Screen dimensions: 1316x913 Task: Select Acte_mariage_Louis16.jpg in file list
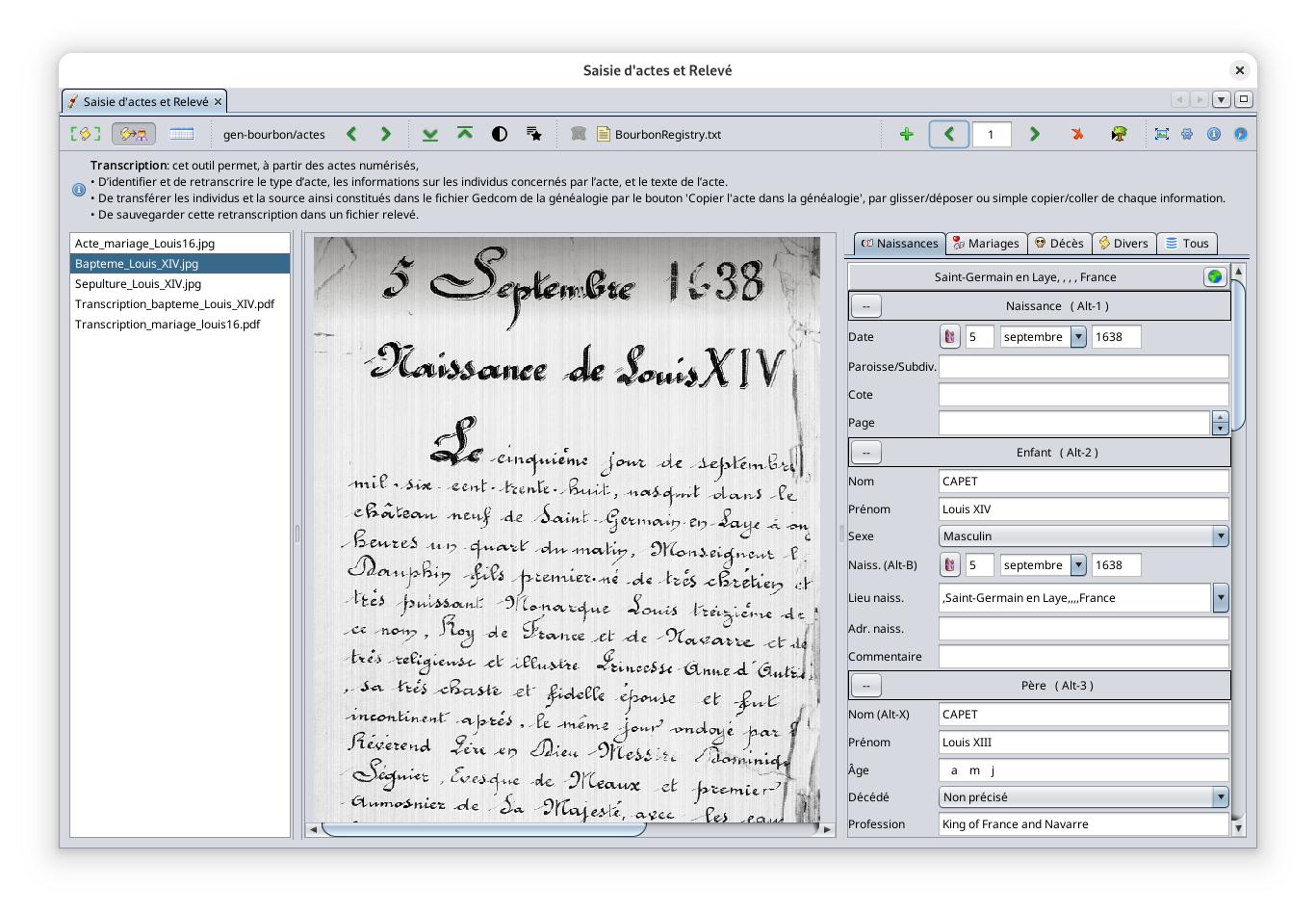click(x=180, y=244)
